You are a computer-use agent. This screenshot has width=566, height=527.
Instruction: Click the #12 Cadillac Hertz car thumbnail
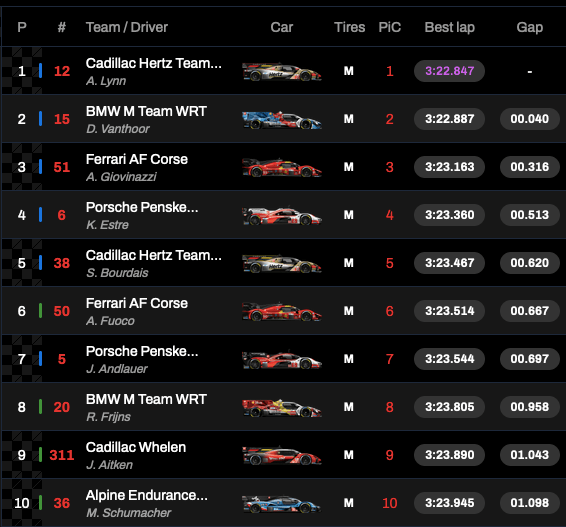click(282, 71)
